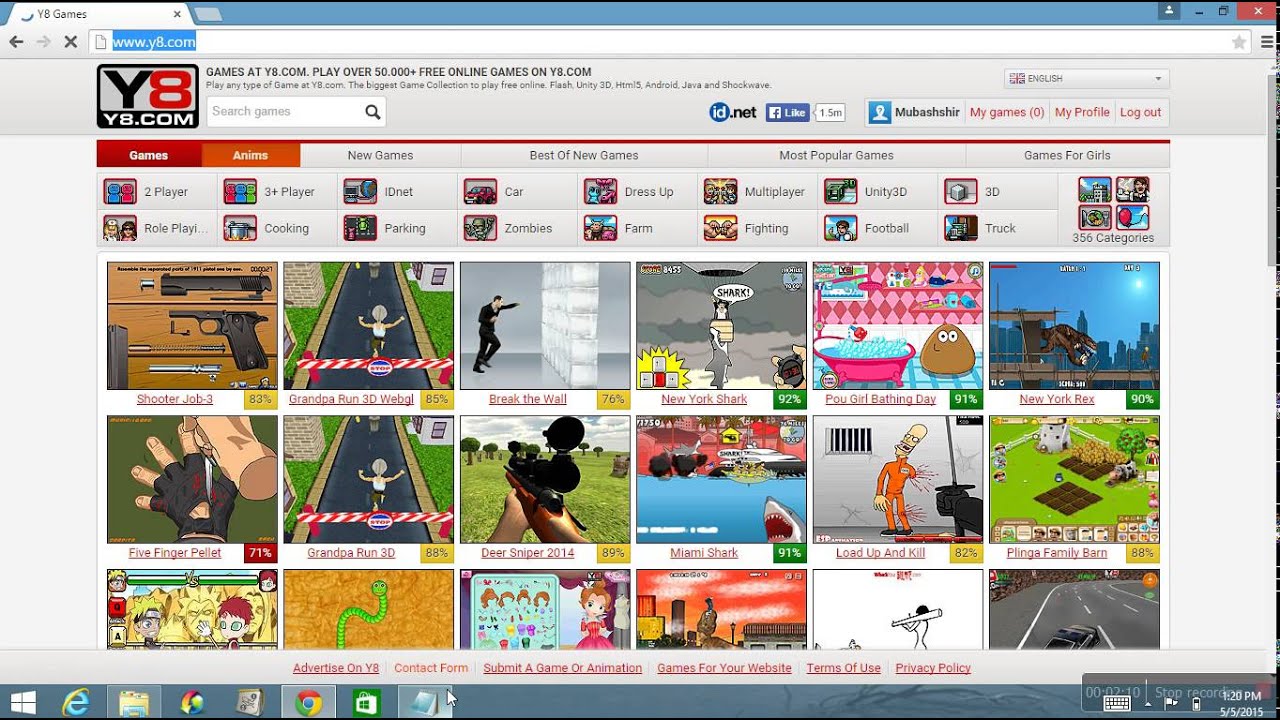This screenshot has width=1280, height=720.
Task: Open Shooter Job-3 game thumbnail
Action: click(x=192, y=326)
